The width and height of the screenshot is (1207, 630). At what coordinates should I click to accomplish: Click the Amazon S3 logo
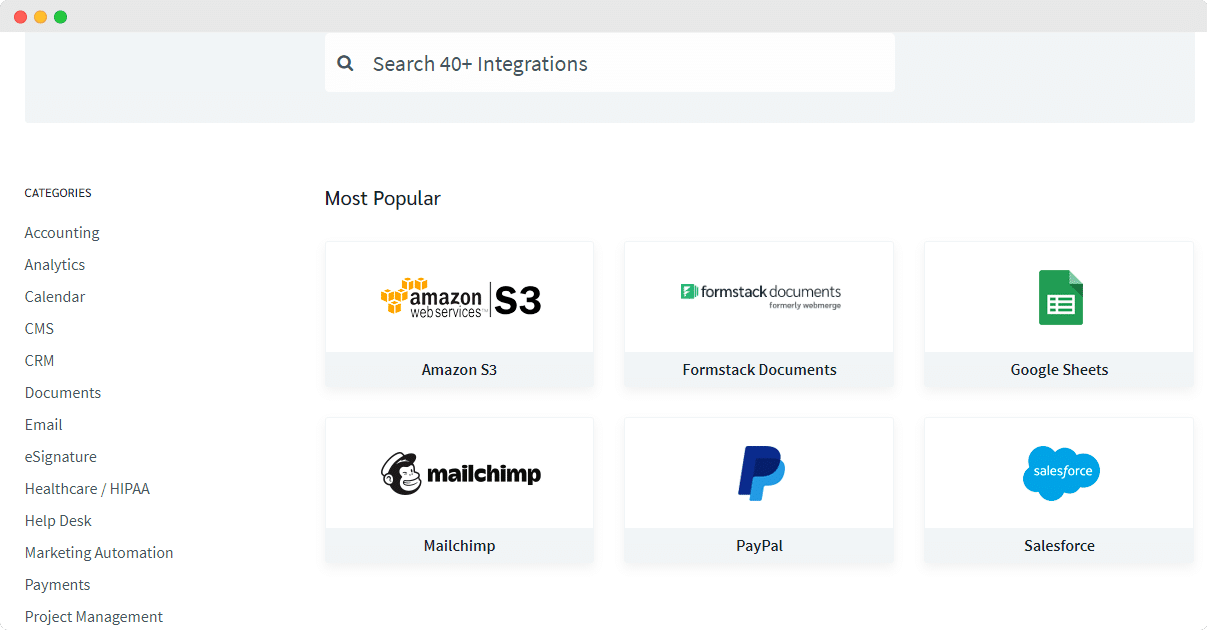tap(459, 297)
